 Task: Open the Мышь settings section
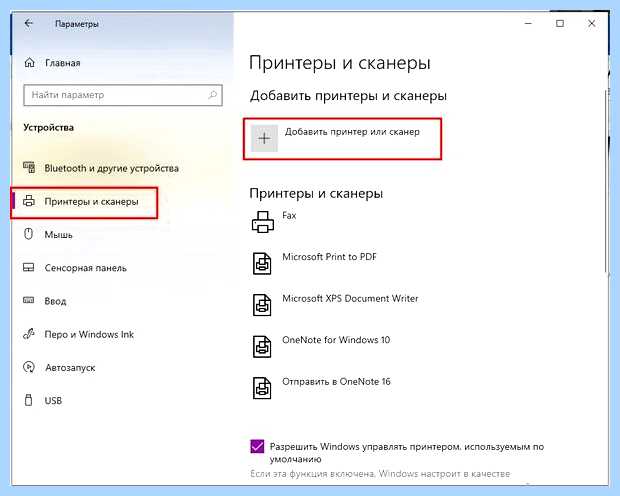pyautogui.click(x=59, y=235)
